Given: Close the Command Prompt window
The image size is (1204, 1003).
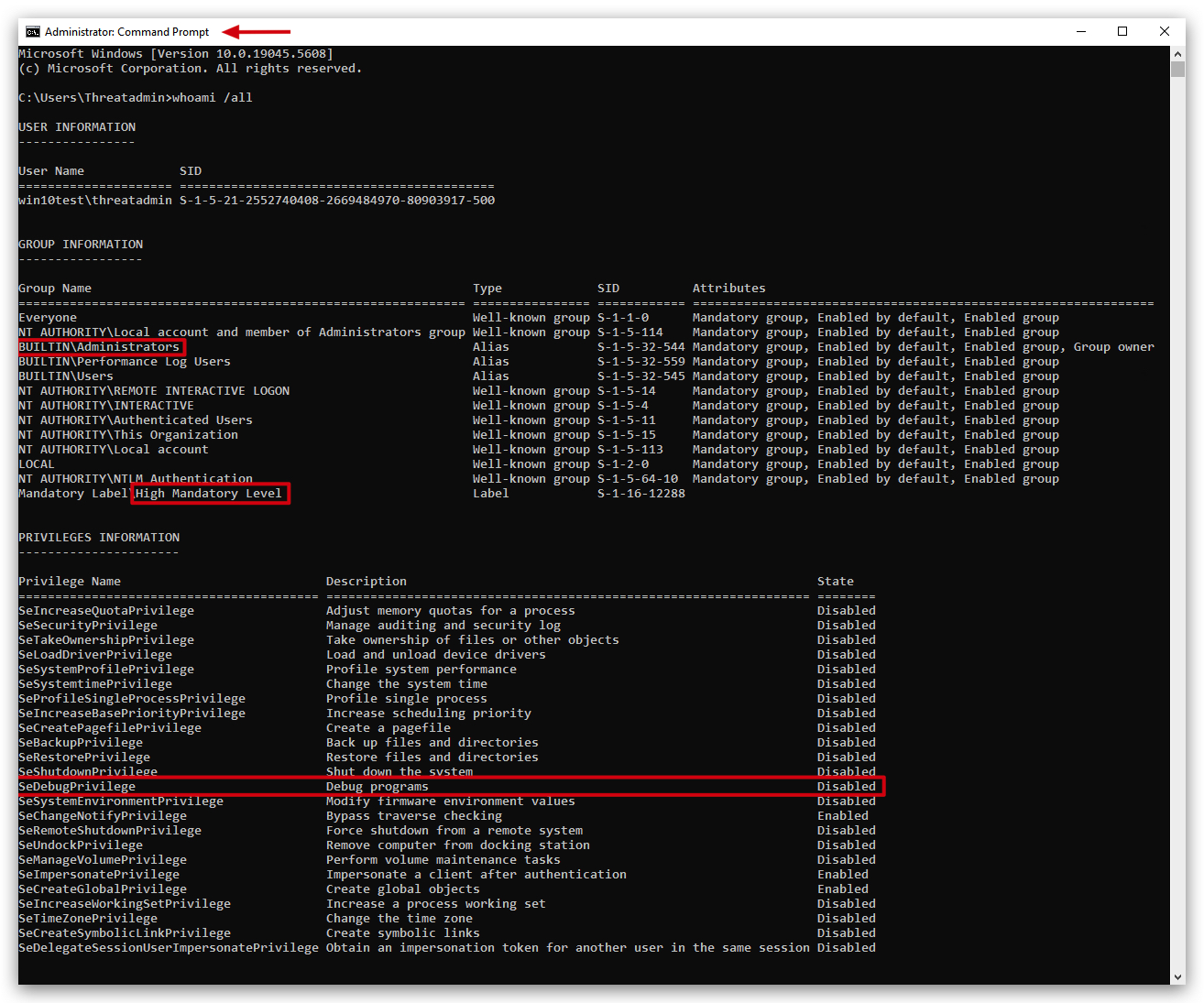Looking at the screenshot, I should click(1165, 31).
